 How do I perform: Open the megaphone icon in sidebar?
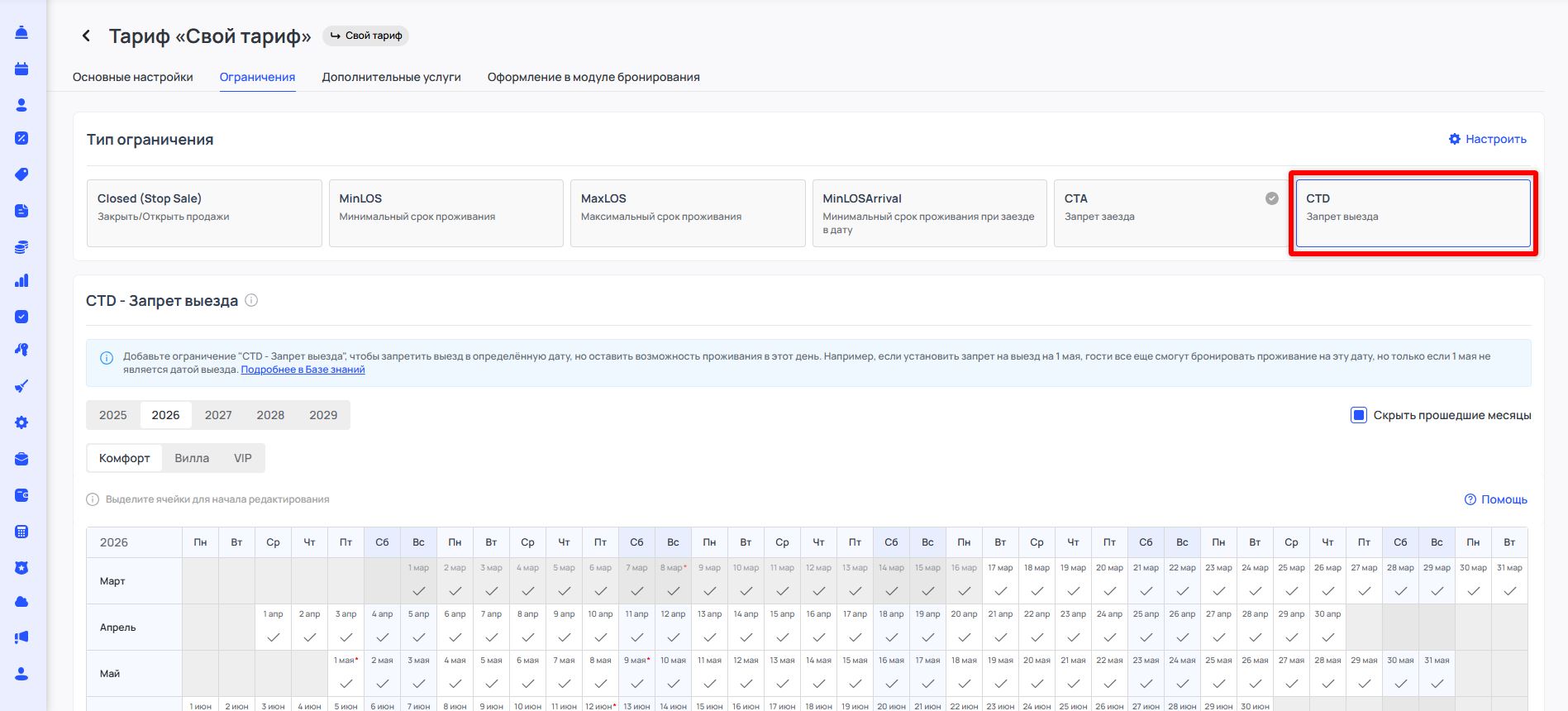pyautogui.click(x=22, y=637)
